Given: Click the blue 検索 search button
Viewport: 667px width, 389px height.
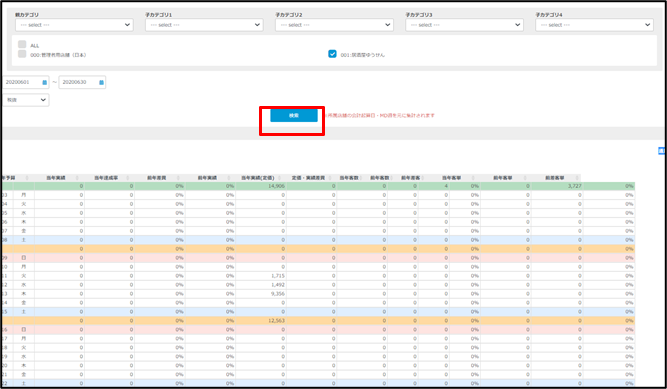Looking at the screenshot, I should [294, 115].
